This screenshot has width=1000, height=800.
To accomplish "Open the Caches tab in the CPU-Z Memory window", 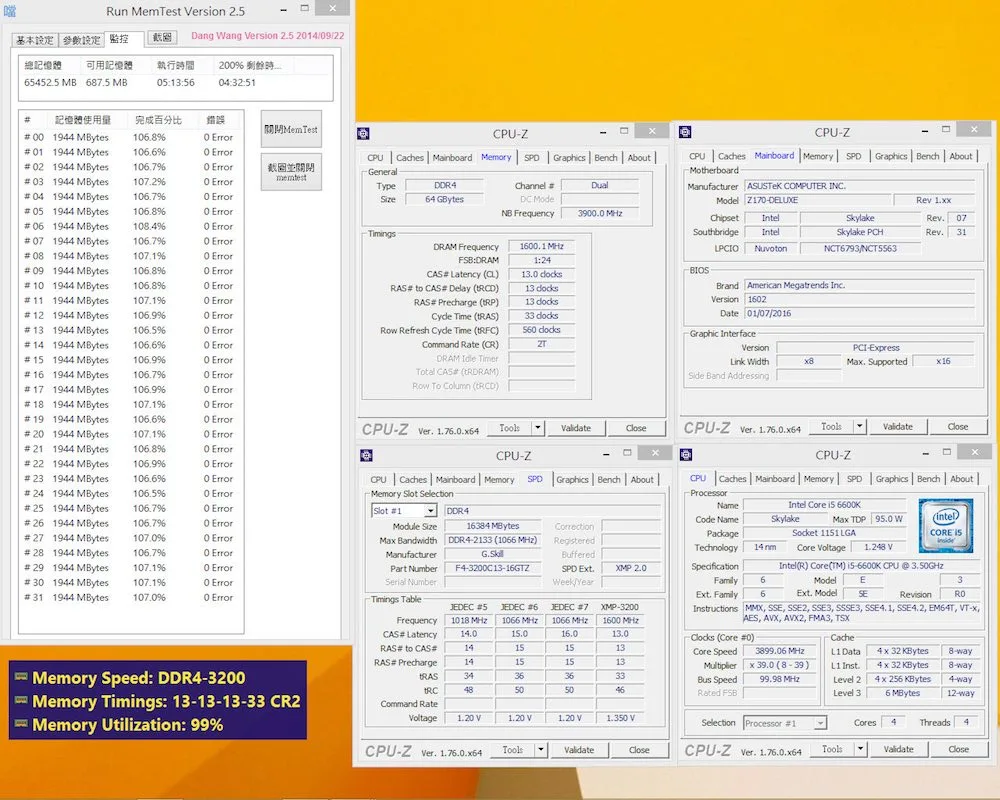I will point(409,158).
